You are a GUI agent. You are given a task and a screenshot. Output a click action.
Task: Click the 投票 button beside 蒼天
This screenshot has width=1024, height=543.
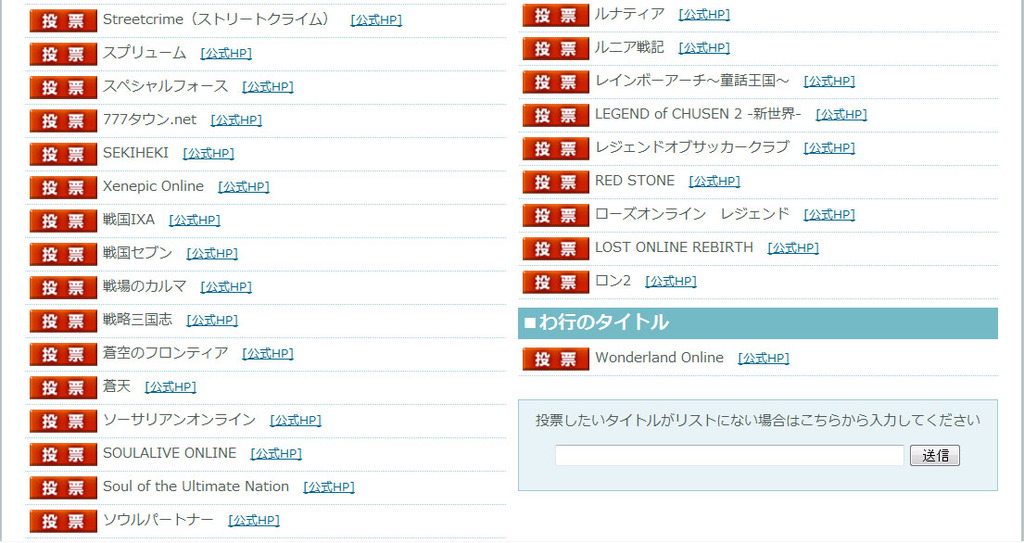pos(63,388)
